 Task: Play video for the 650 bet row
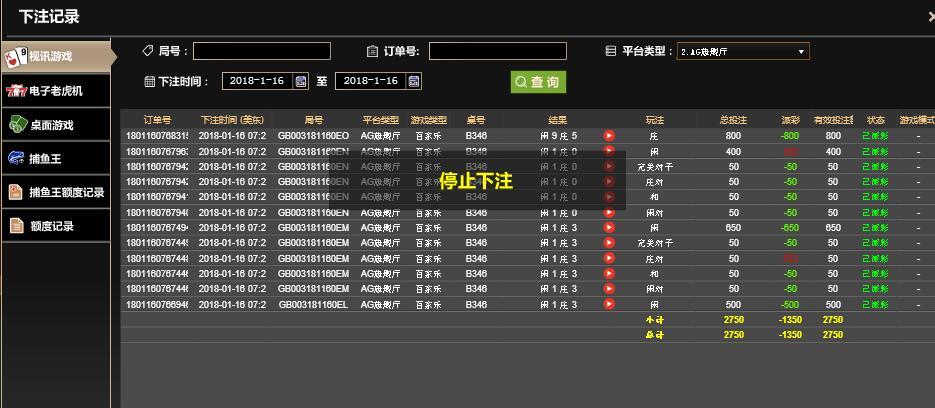609,228
